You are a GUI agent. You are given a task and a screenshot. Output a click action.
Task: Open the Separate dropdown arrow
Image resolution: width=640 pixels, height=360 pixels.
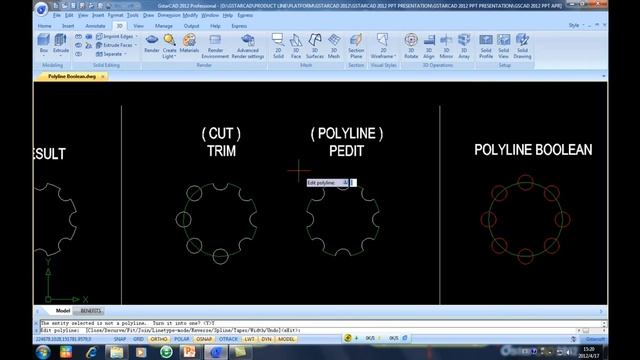[125, 54]
